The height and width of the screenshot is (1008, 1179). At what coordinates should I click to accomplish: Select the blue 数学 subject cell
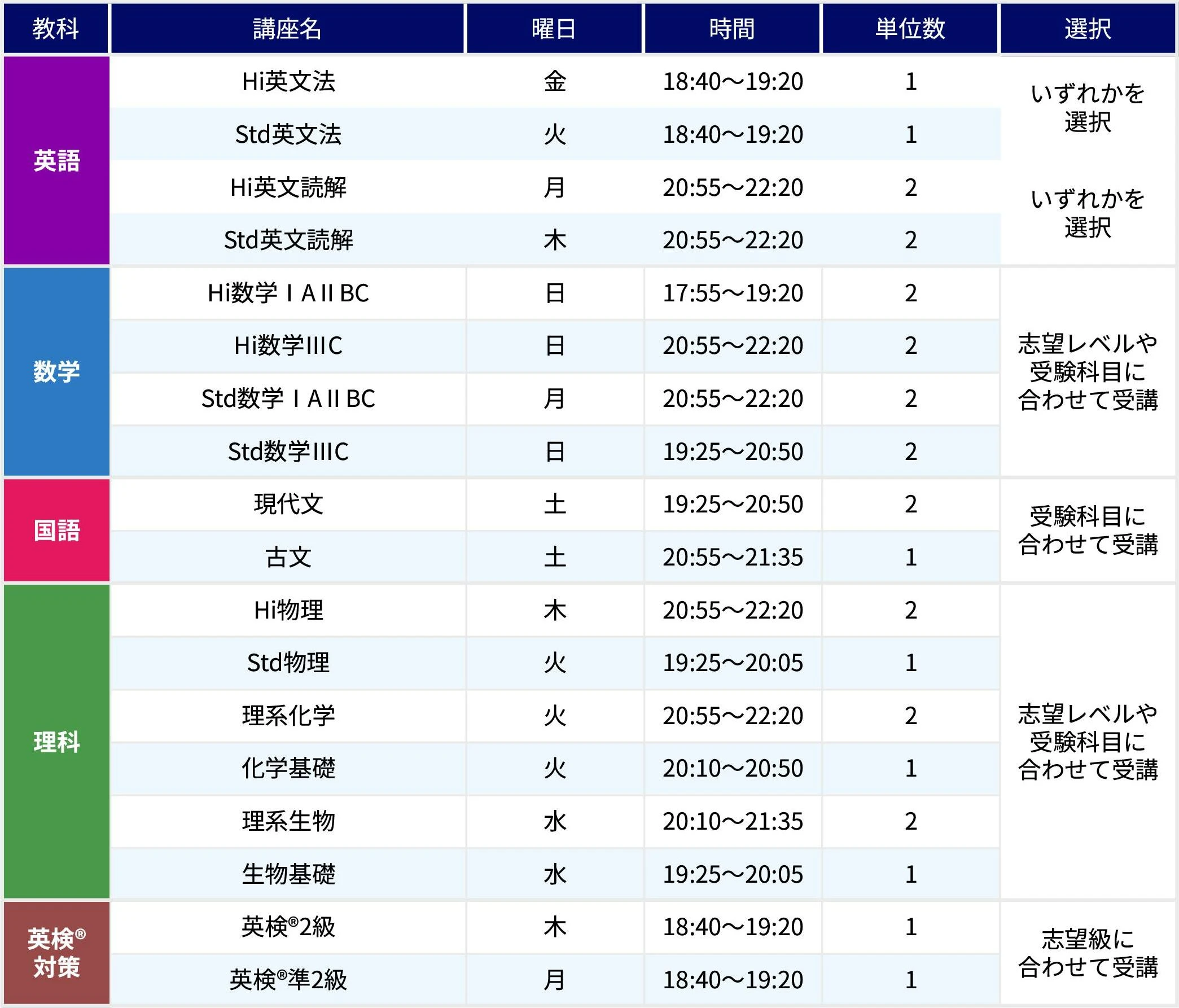click(x=56, y=372)
